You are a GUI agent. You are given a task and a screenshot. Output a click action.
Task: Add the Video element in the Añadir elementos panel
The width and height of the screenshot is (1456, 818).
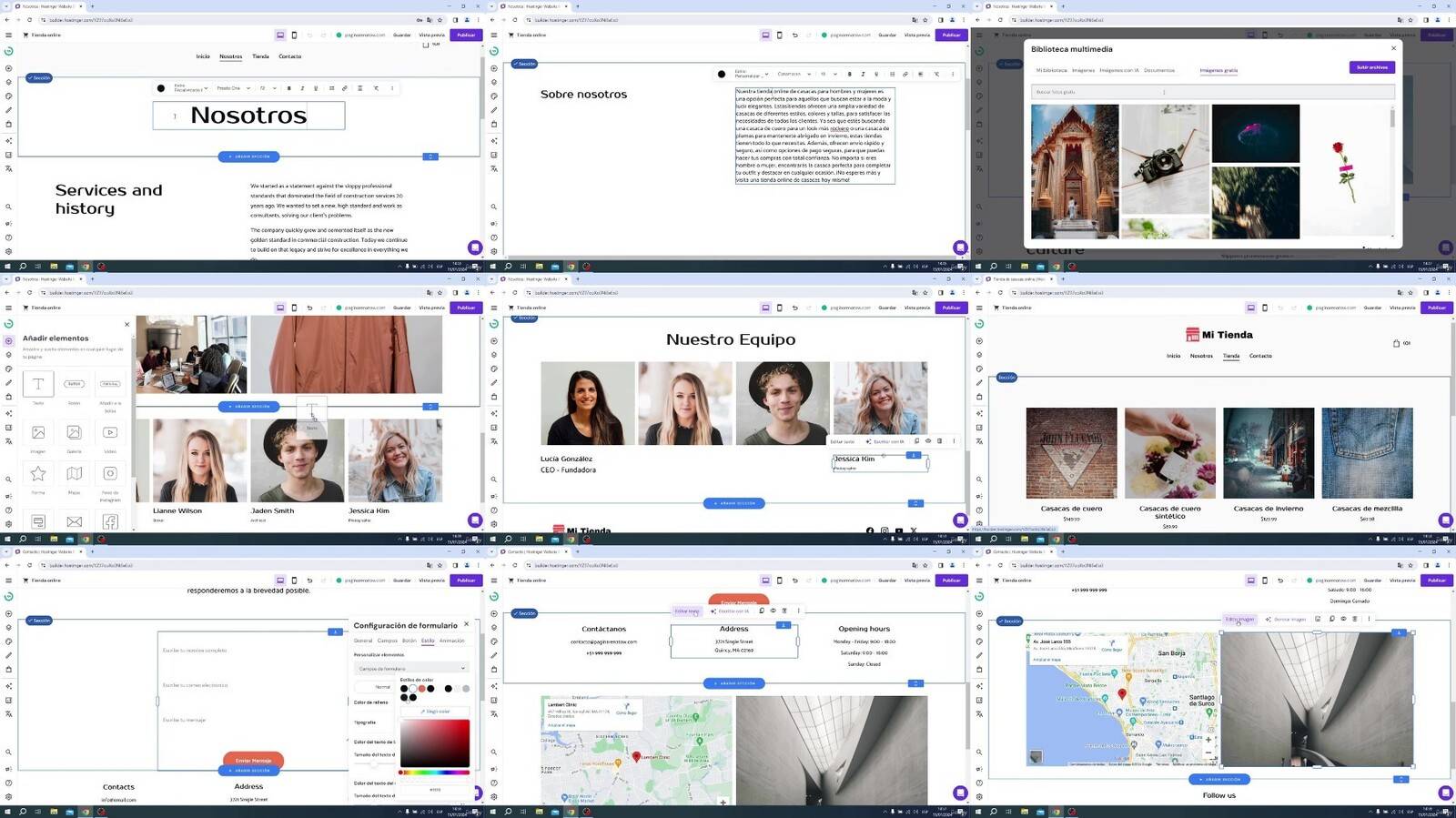click(110, 432)
